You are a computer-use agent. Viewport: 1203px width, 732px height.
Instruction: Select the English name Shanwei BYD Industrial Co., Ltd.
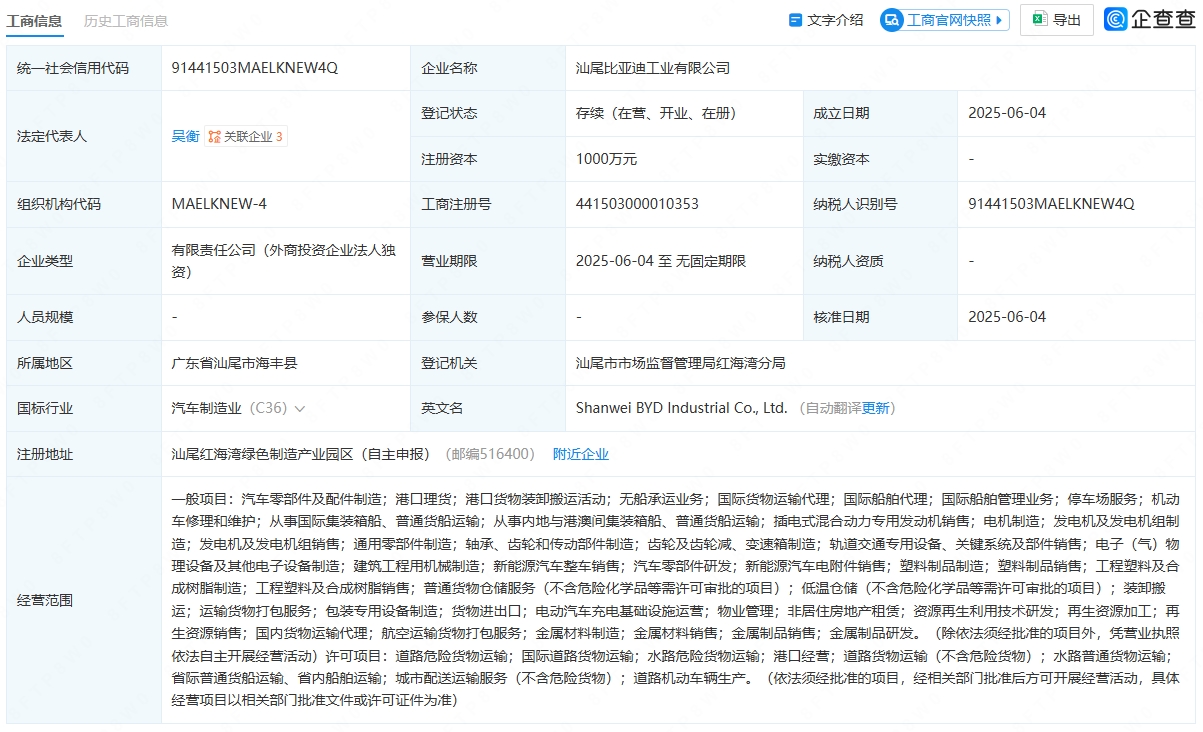682,408
